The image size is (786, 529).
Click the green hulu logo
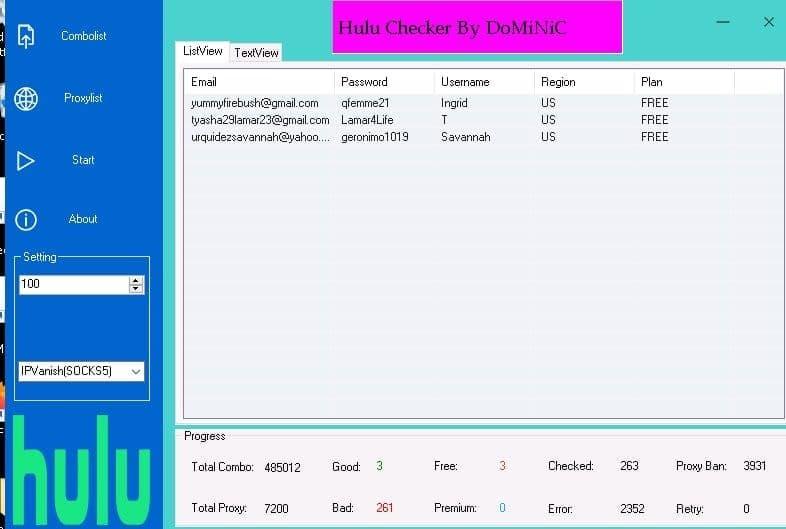(x=81, y=470)
